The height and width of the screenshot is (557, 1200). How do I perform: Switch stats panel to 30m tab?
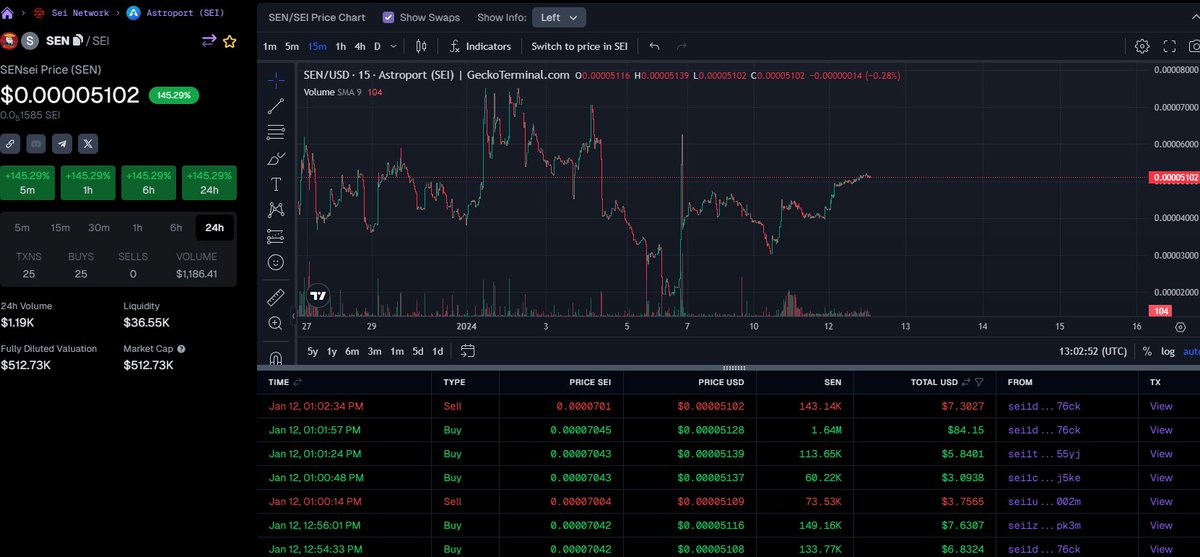(99, 227)
